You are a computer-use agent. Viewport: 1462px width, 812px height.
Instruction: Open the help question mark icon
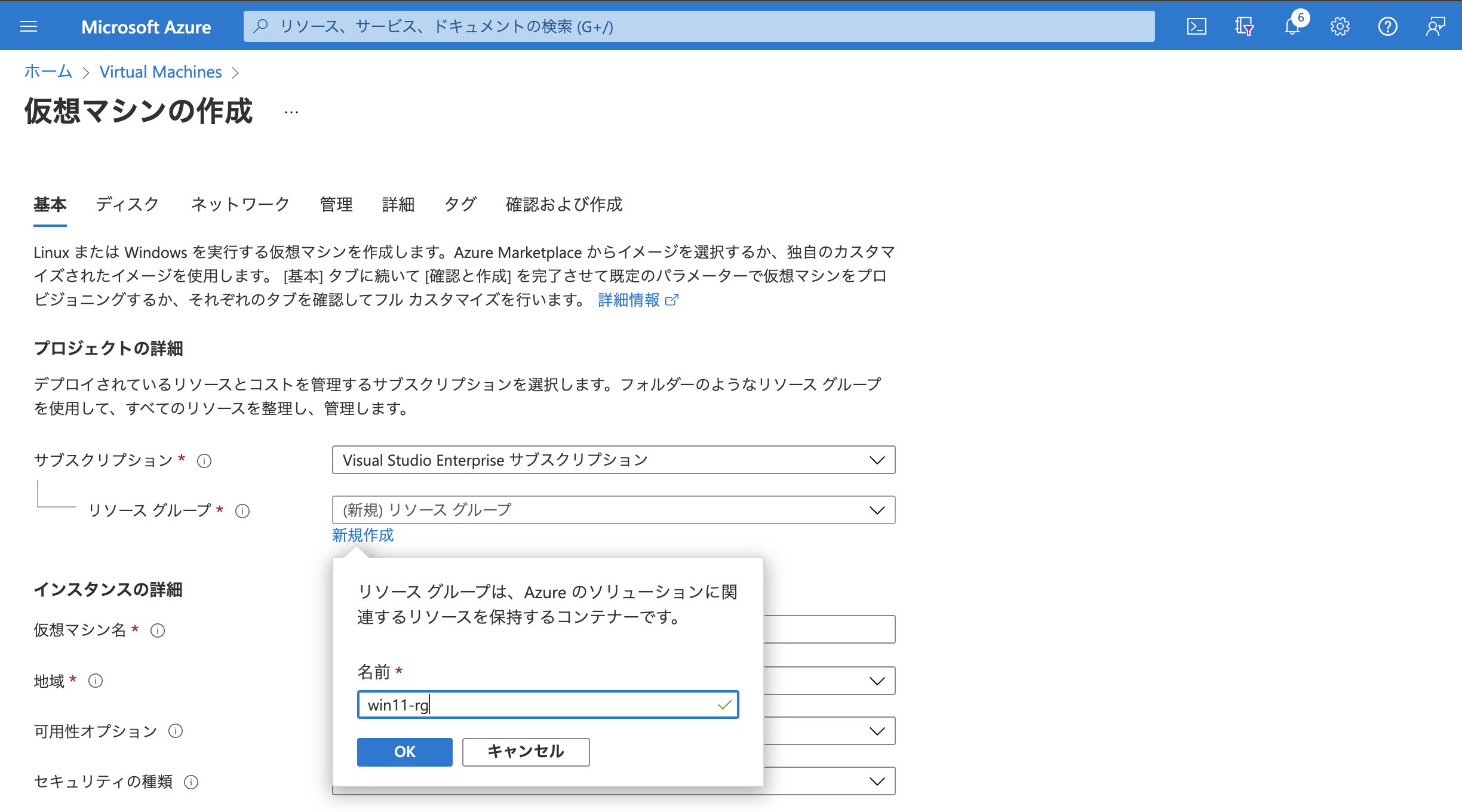[x=1387, y=26]
